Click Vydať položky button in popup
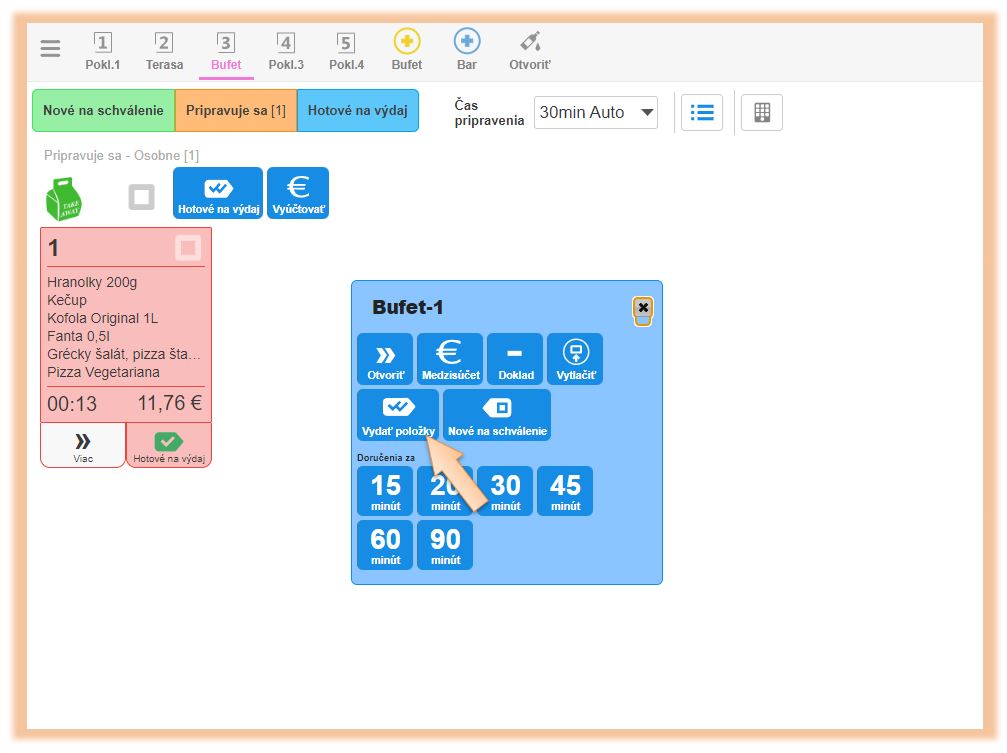Image resolution: width=1007 pixels, height=753 pixels. pyautogui.click(x=398, y=415)
